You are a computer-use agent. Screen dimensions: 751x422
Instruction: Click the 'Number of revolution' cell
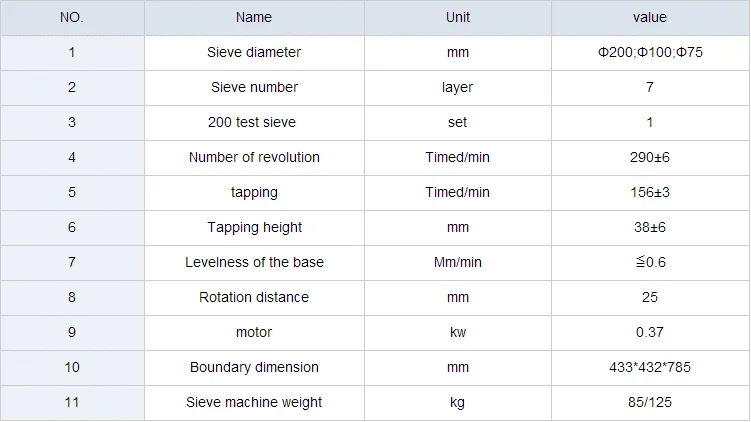(254, 157)
